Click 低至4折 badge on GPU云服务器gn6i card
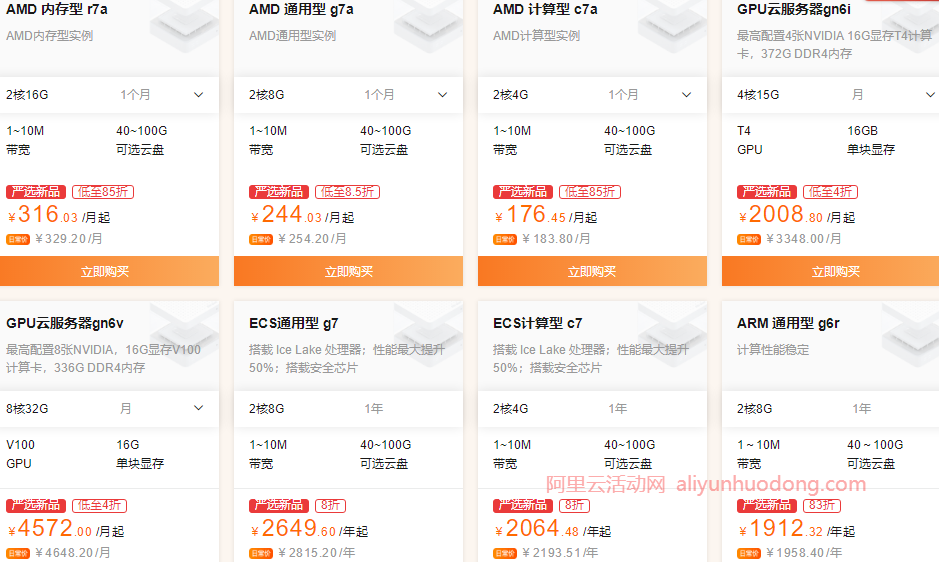The width and height of the screenshot is (939, 562). [x=830, y=192]
